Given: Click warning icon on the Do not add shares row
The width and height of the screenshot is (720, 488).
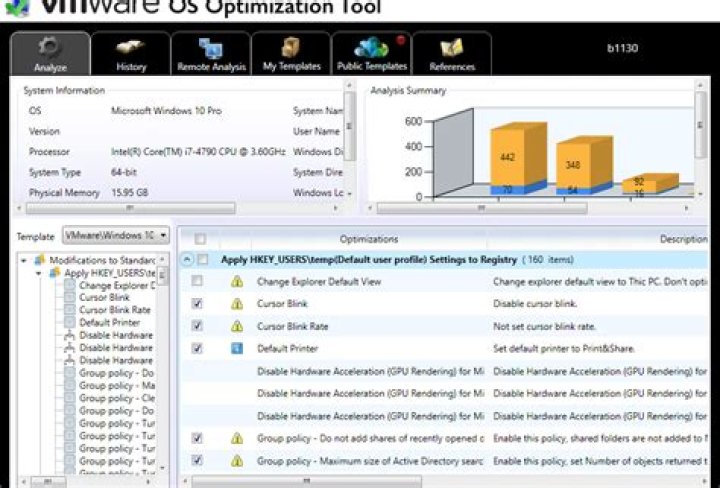Looking at the screenshot, I should (237, 438).
